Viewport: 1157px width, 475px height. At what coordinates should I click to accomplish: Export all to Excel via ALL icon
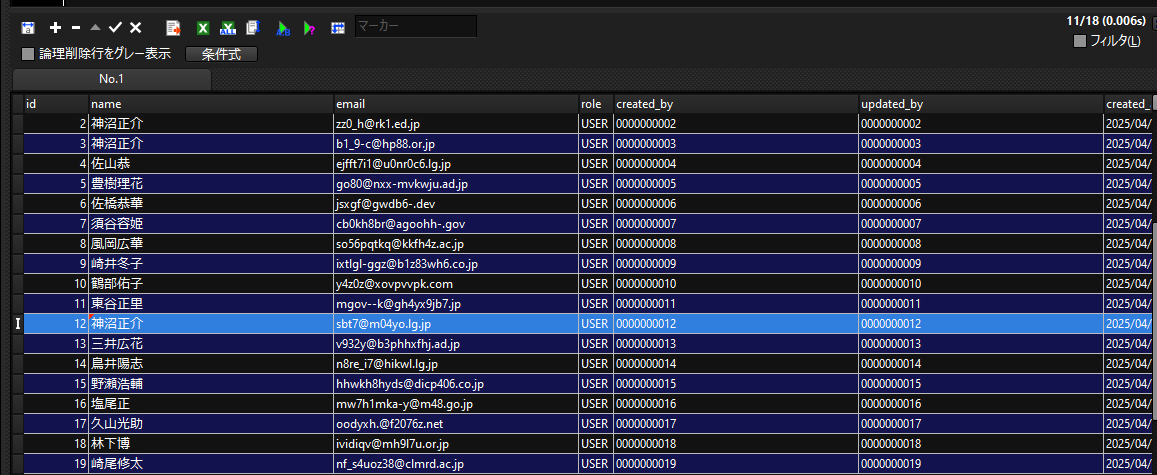[x=228, y=28]
